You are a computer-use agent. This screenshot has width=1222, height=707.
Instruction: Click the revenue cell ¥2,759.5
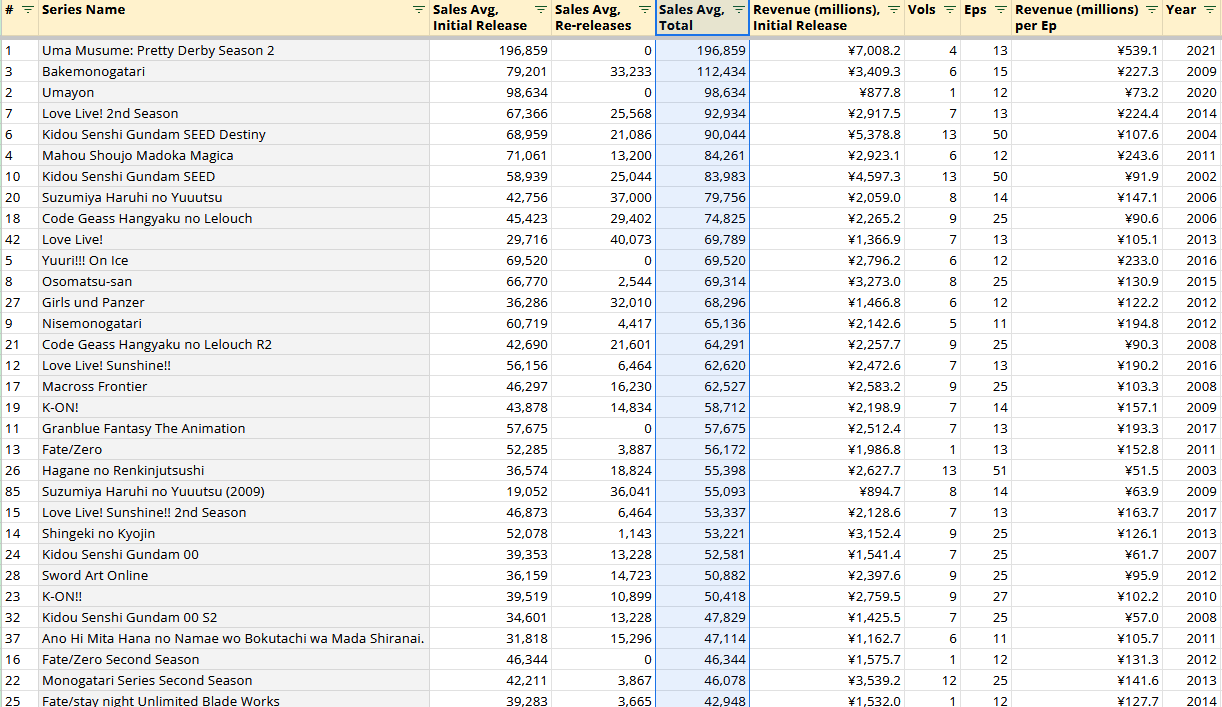[826, 596]
